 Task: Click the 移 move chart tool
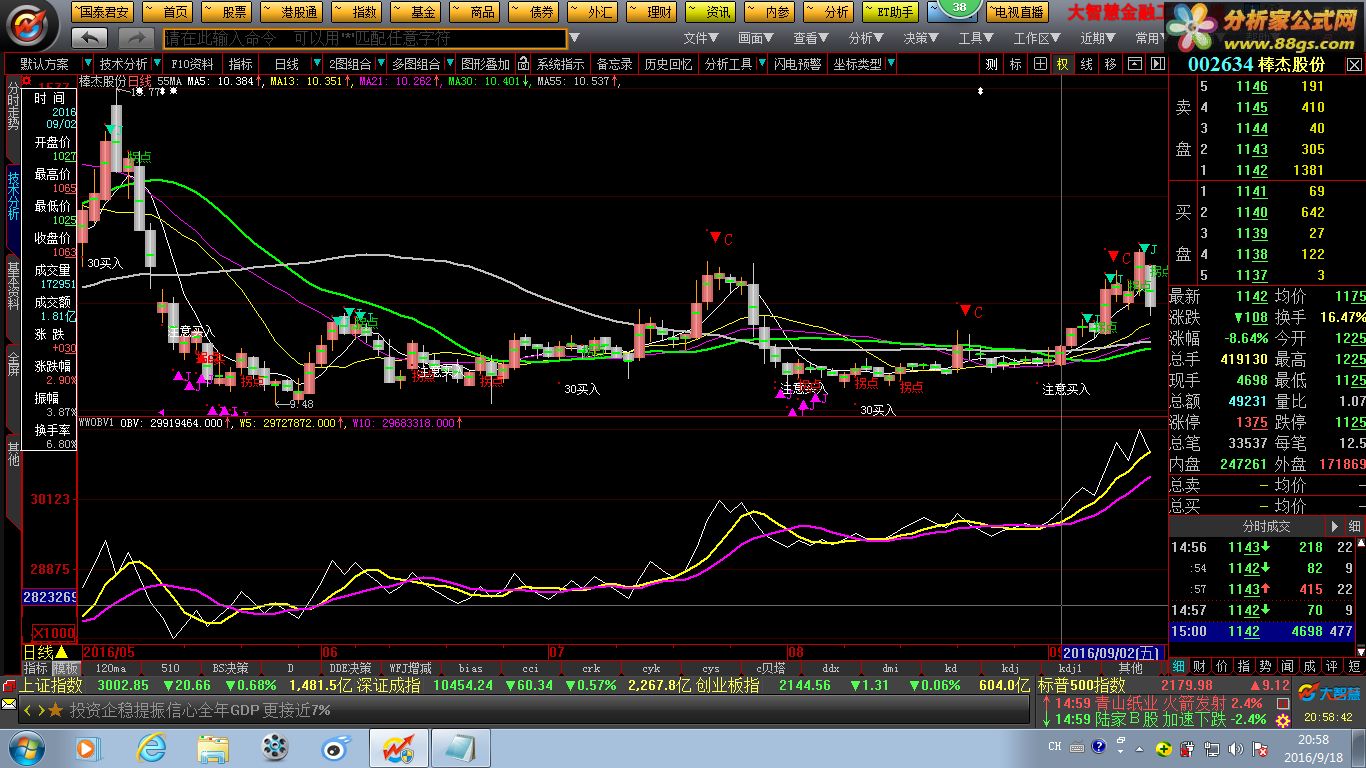[1110, 63]
